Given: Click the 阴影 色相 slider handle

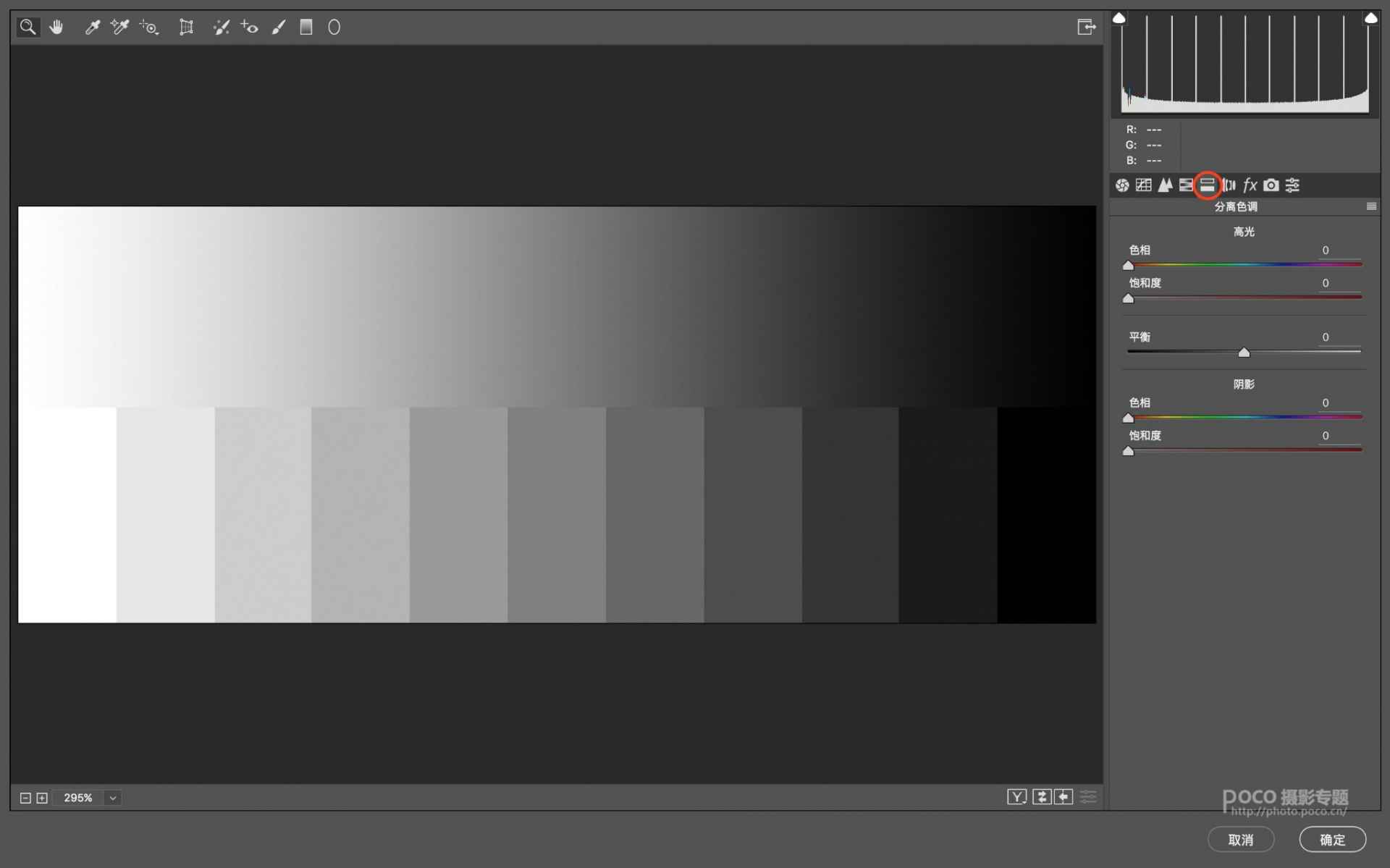Looking at the screenshot, I should coord(1128,418).
